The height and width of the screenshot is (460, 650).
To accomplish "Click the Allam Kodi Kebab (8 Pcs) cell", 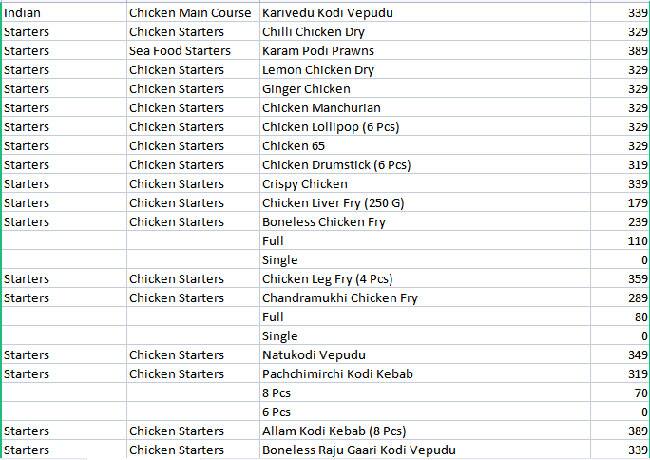I will click(333, 431).
